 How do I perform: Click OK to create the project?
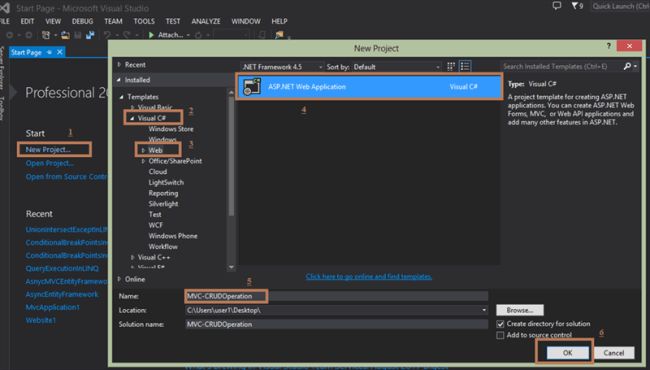point(568,353)
